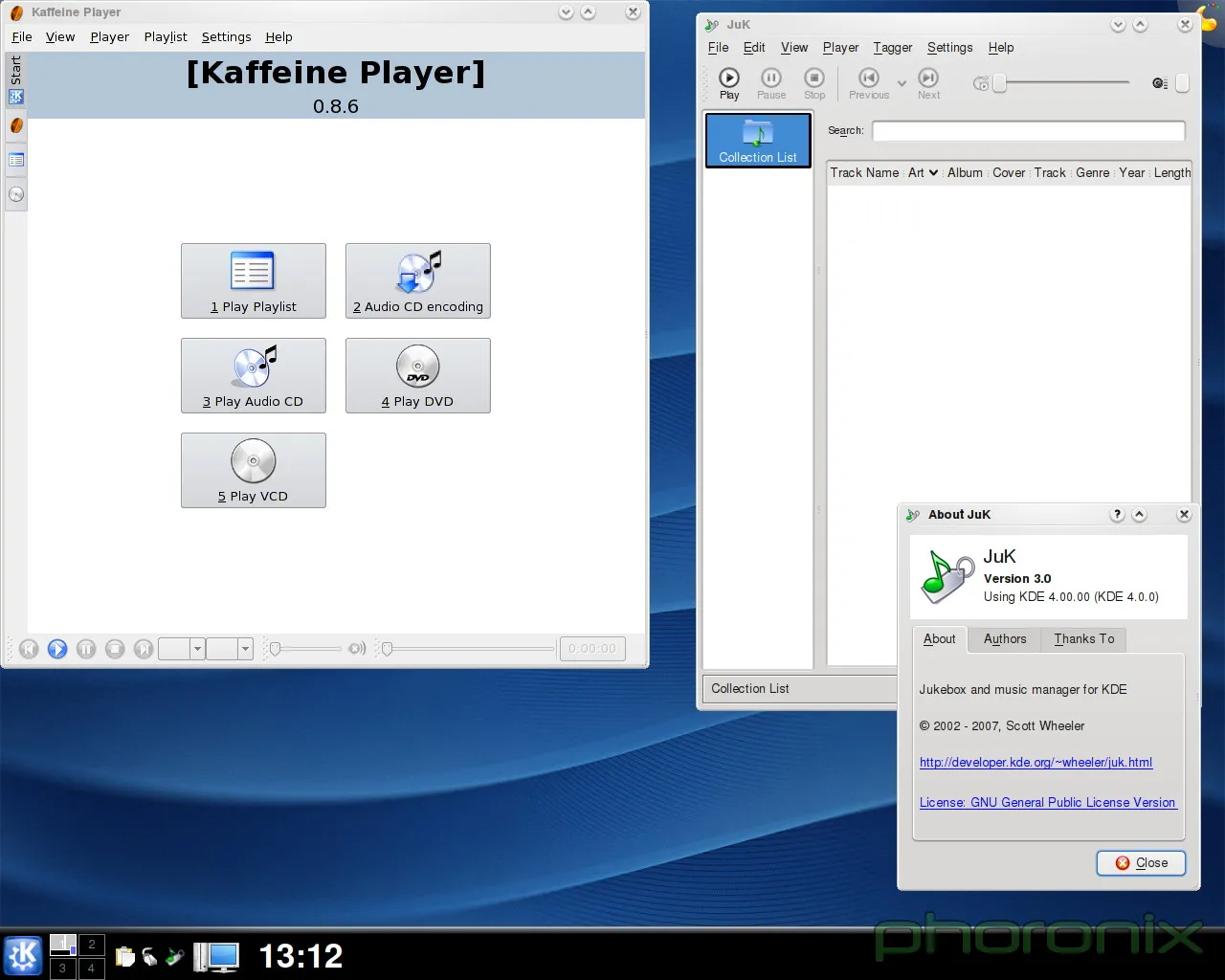Click the Play Playlist tile icon in Kaffeine
The image size is (1225, 980).
(x=253, y=271)
